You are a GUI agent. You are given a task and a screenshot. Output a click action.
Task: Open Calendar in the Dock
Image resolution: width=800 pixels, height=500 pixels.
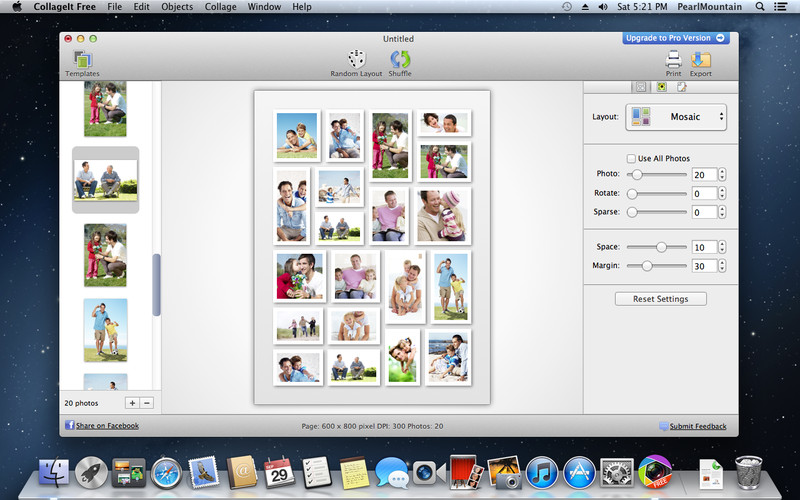279,472
